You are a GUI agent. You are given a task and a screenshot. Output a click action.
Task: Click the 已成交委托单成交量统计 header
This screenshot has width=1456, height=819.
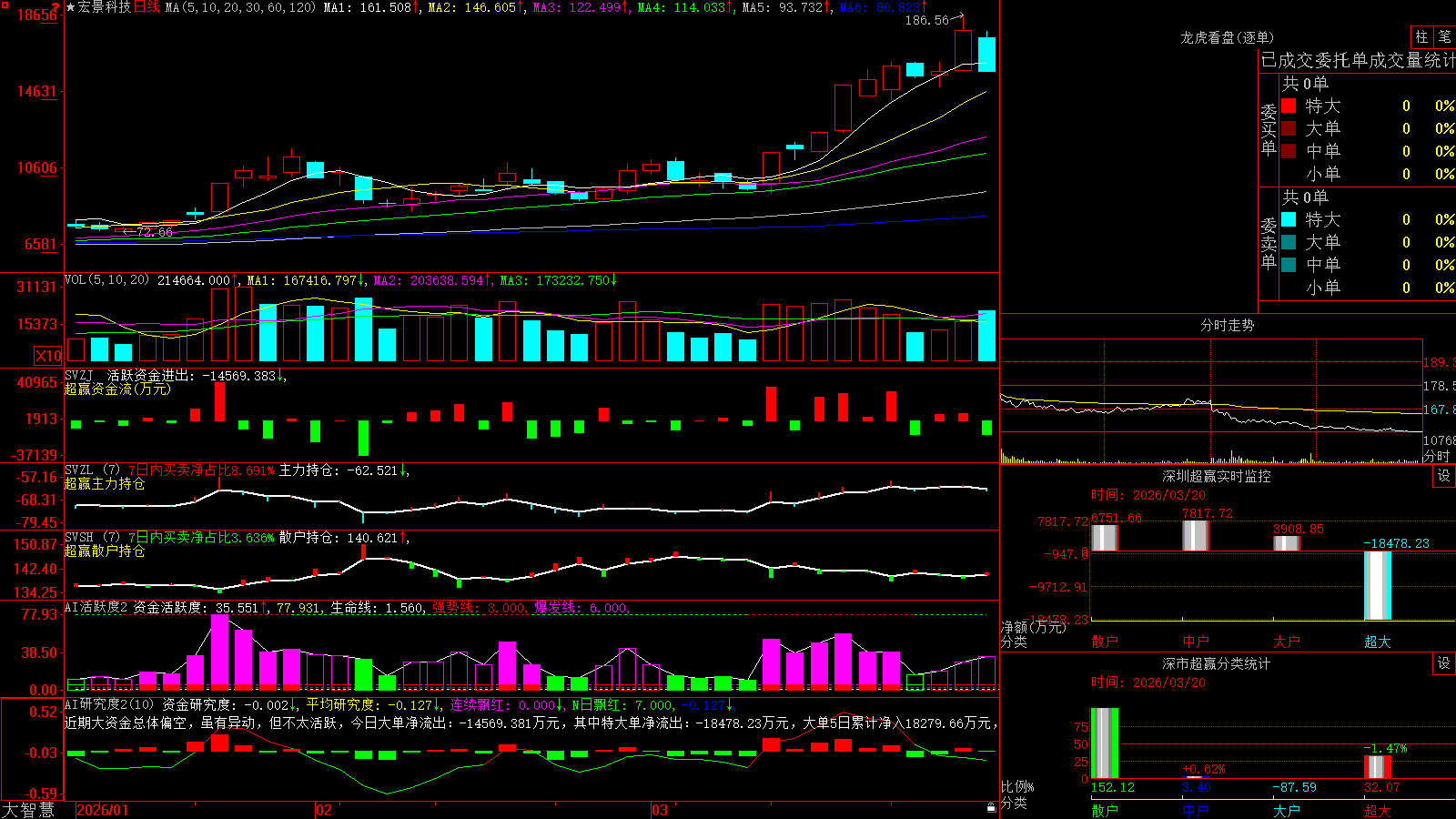[x=1358, y=60]
